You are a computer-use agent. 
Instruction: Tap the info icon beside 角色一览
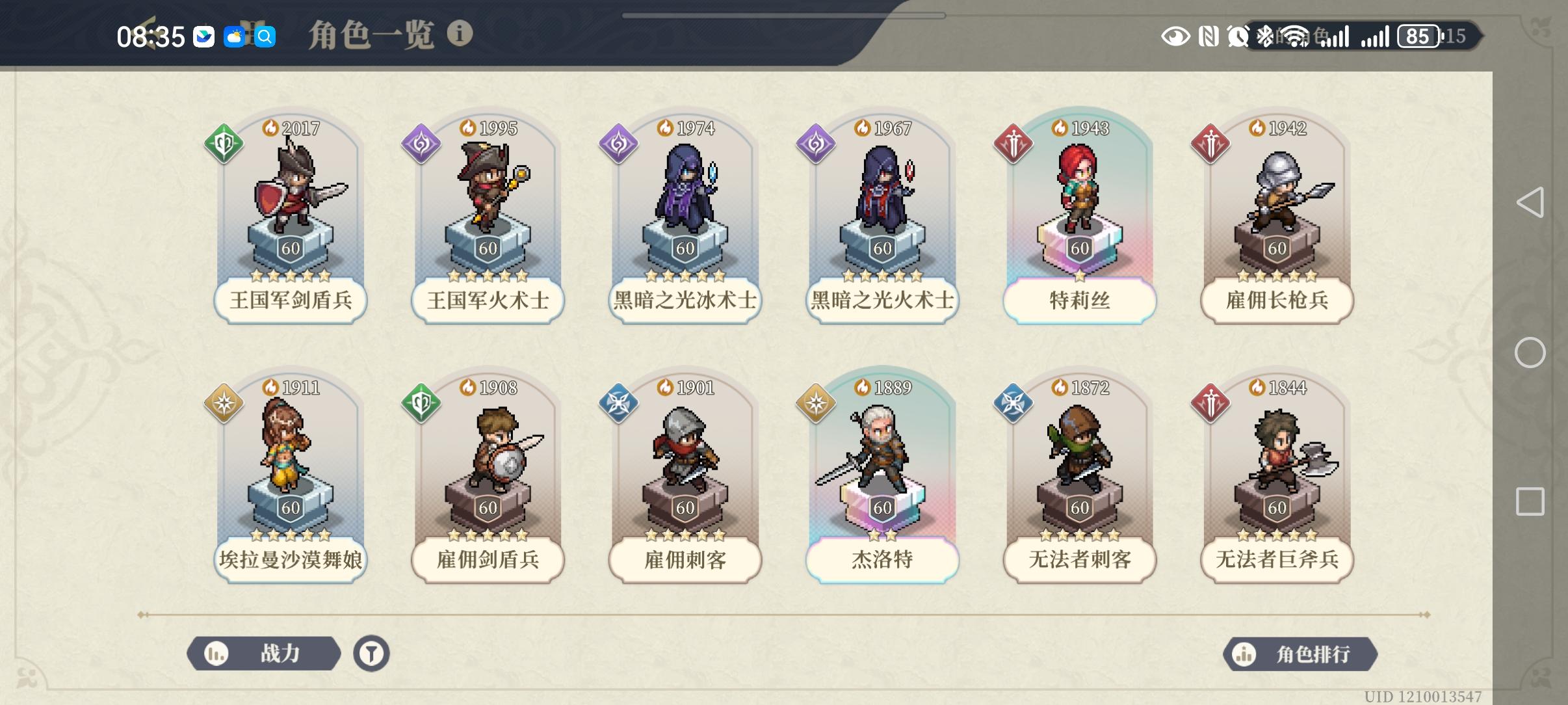460,33
